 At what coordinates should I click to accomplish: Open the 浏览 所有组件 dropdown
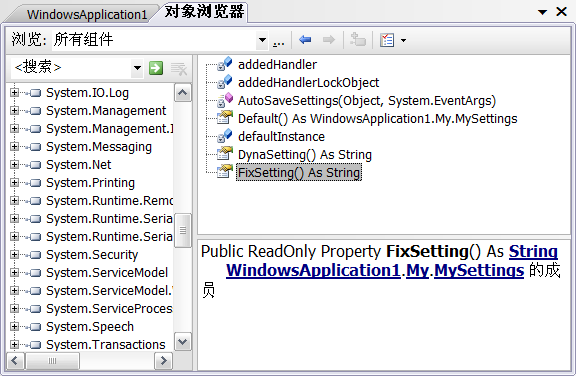tap(262, 40)
